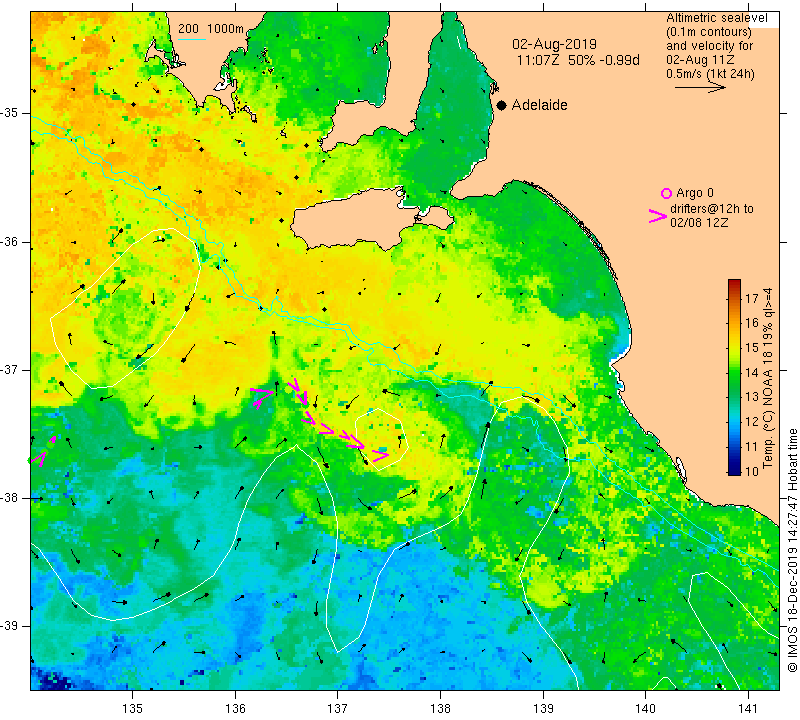
Task: Click the magenta Argo circle legend symbol
Action: (666, 193)
